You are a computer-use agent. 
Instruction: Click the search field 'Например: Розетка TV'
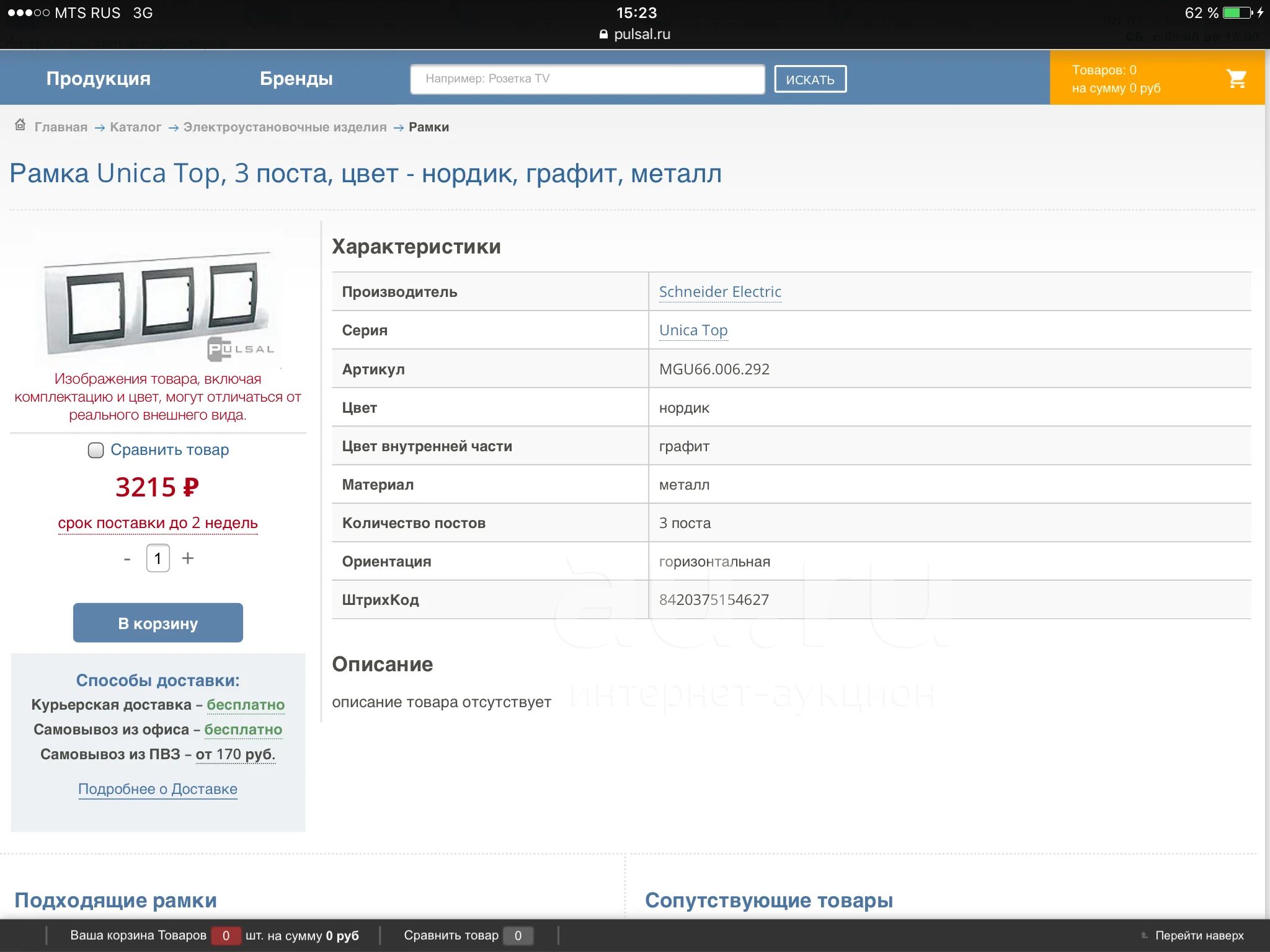(587, 79)
